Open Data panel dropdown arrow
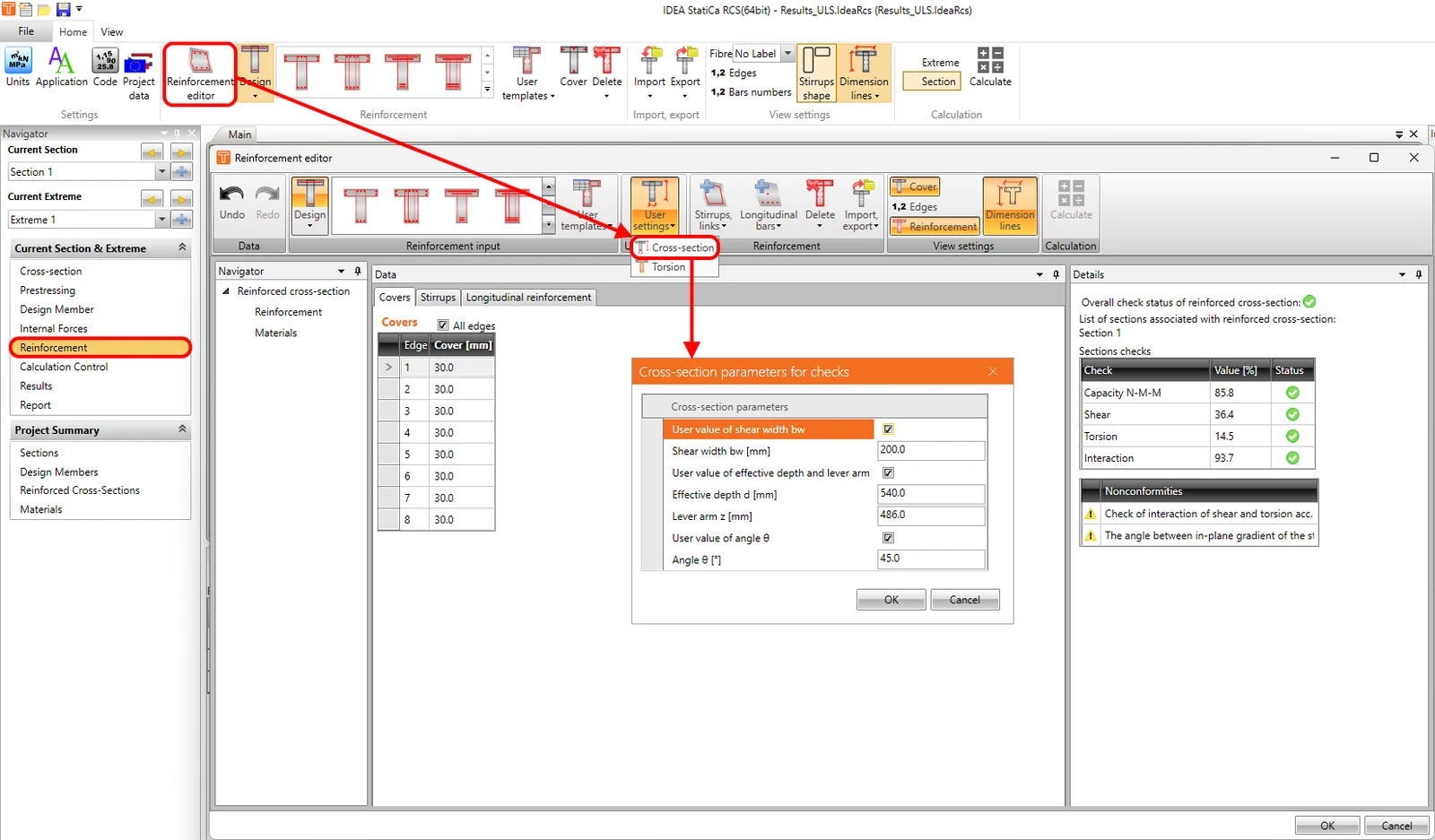This screenshot has height=840, width=1435. coord(1039,274)
